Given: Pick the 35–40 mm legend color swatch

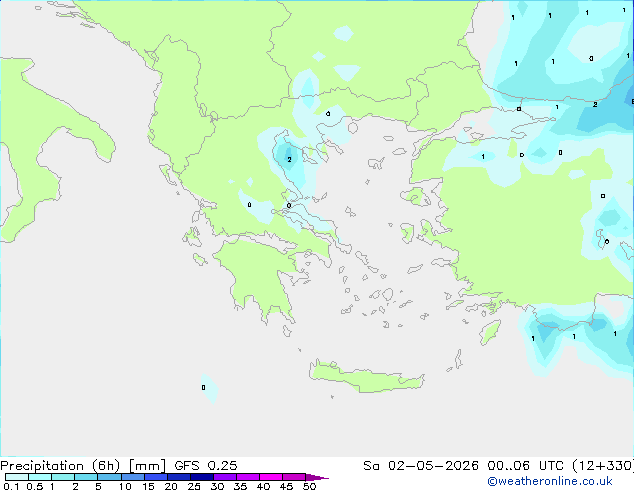Looking at the screenshot, I should point(247,477).
